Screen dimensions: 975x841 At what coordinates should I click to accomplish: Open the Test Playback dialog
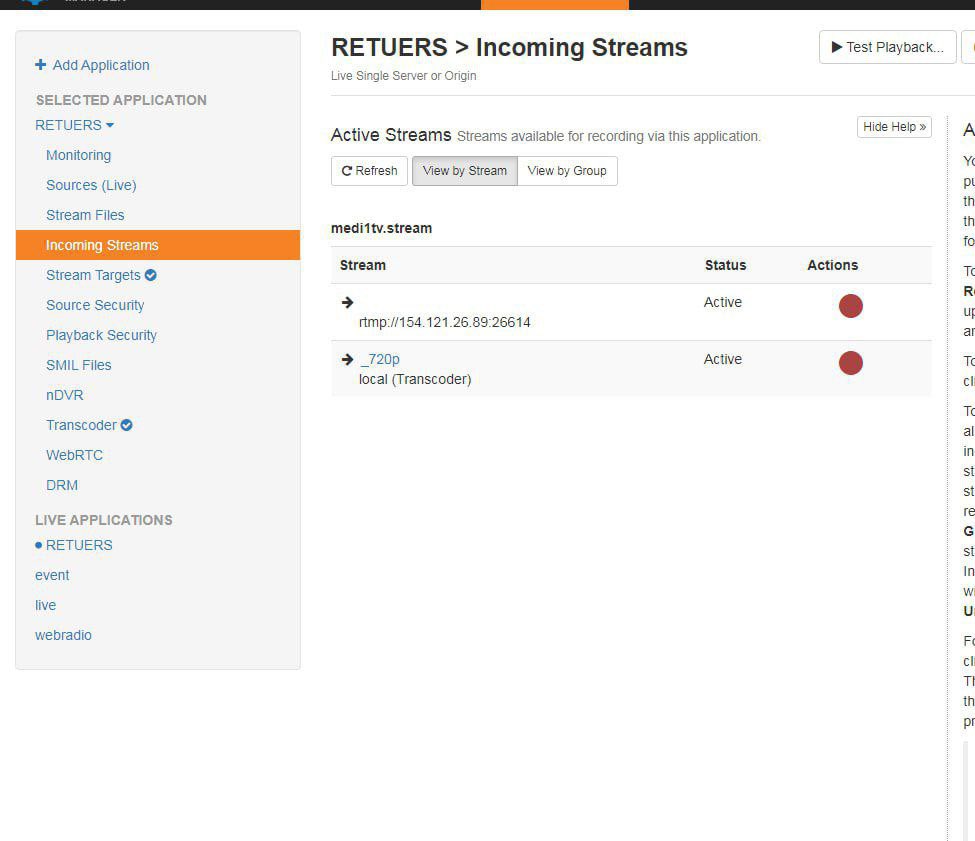(x=887, y=47)
